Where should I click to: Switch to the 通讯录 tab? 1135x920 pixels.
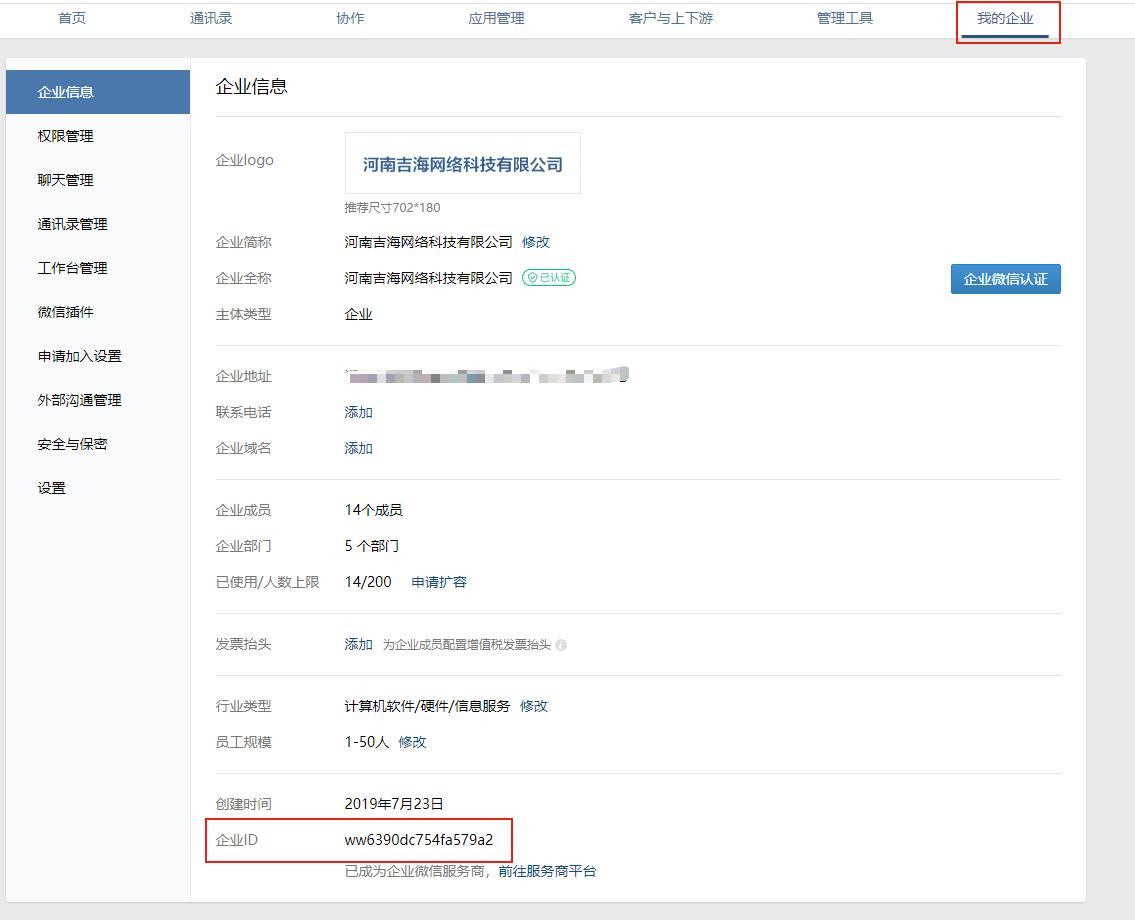point(211,17)
